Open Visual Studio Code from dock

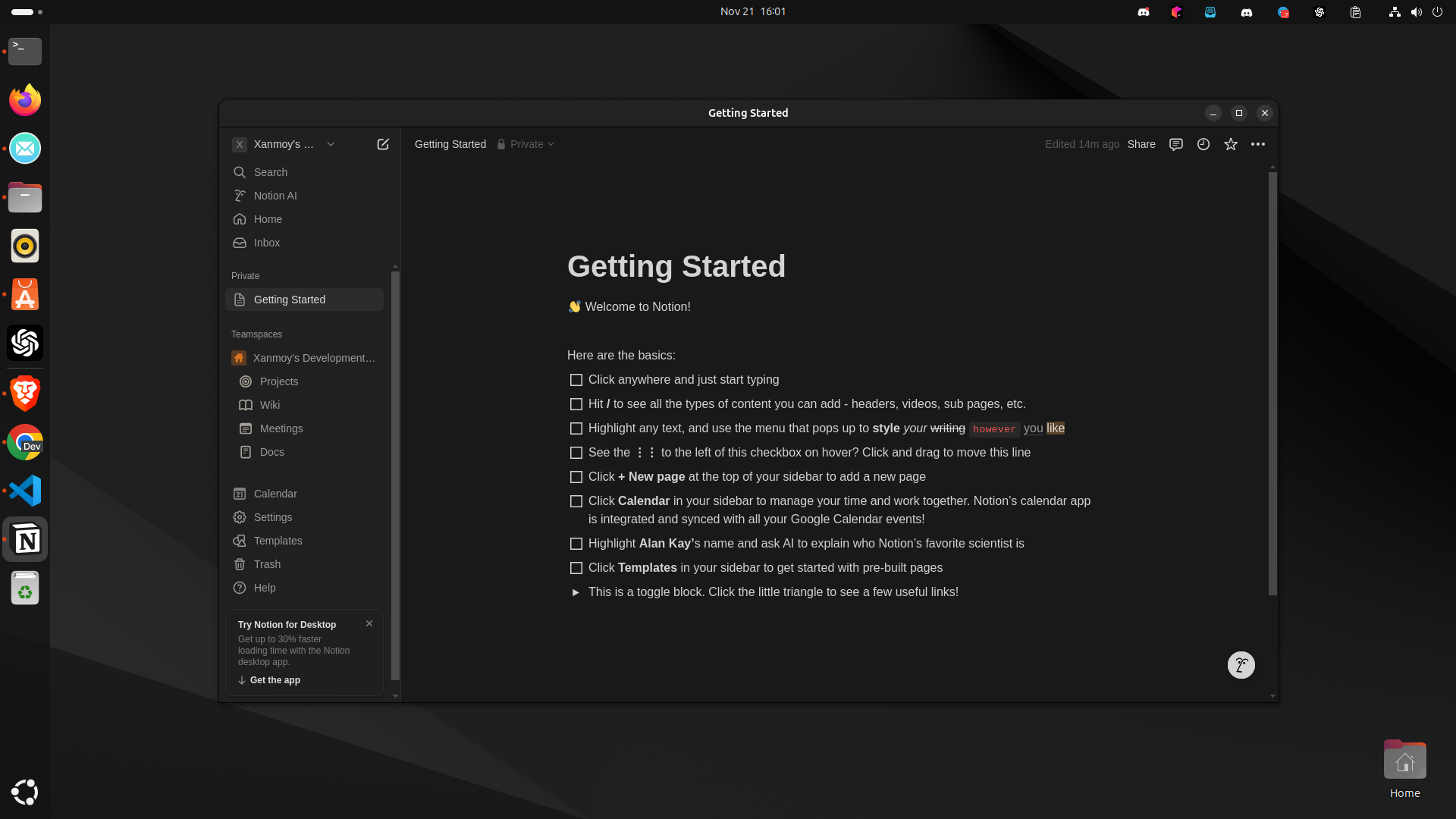click(25, 491)
